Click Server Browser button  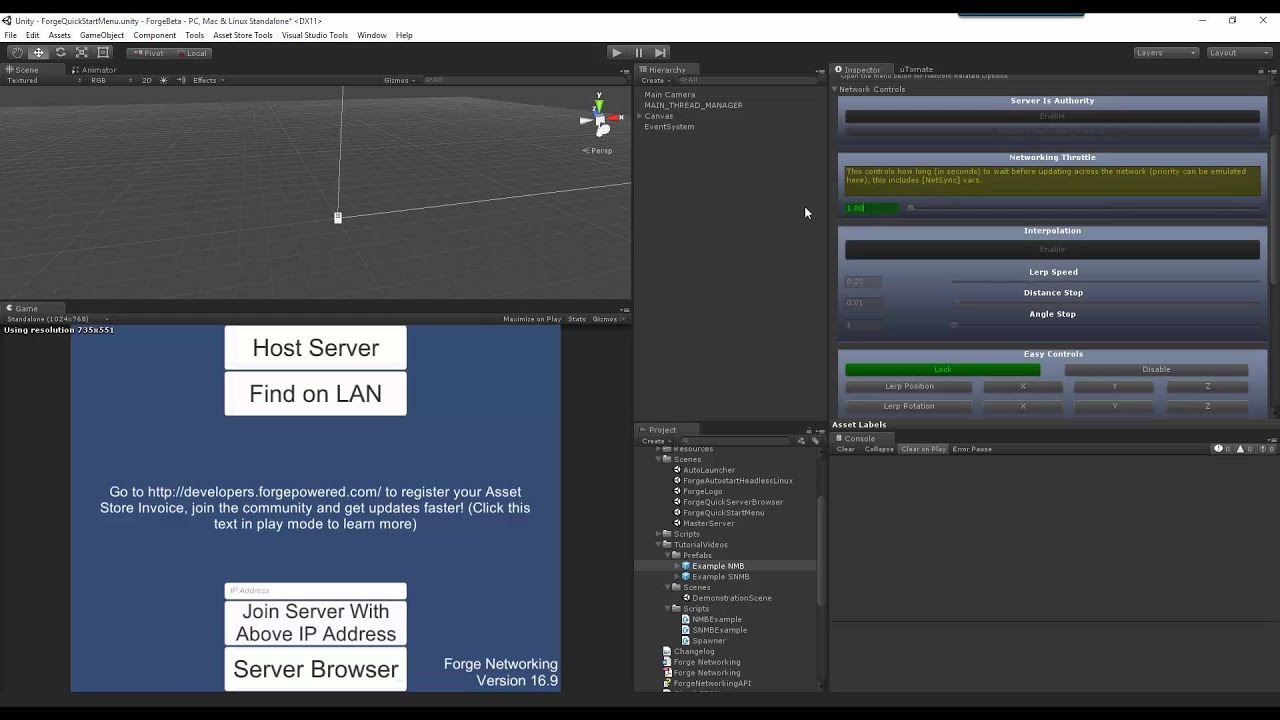[x=316, y=669]
